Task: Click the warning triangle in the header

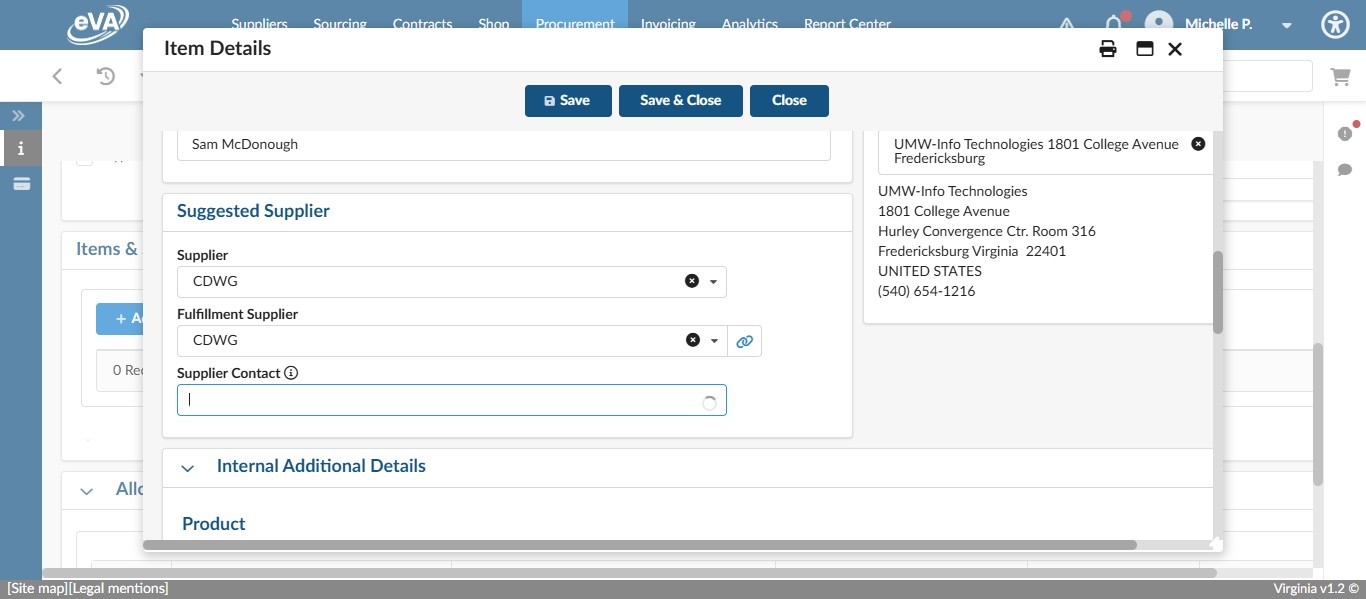Action: 1066,24
